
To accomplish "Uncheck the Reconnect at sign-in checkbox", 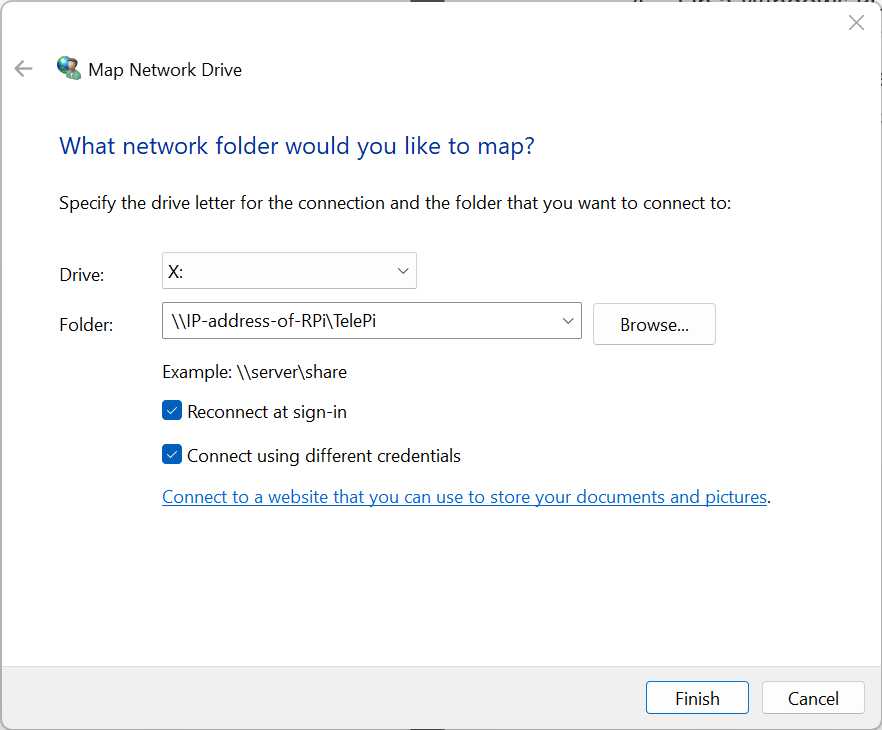I will [x=172, y=411].
